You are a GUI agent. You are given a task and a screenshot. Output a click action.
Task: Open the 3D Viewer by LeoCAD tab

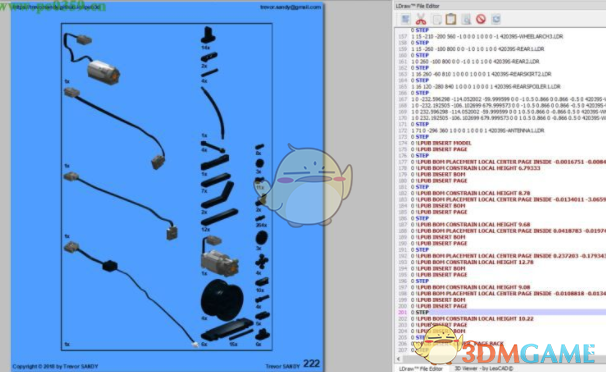tap(483, 369)
